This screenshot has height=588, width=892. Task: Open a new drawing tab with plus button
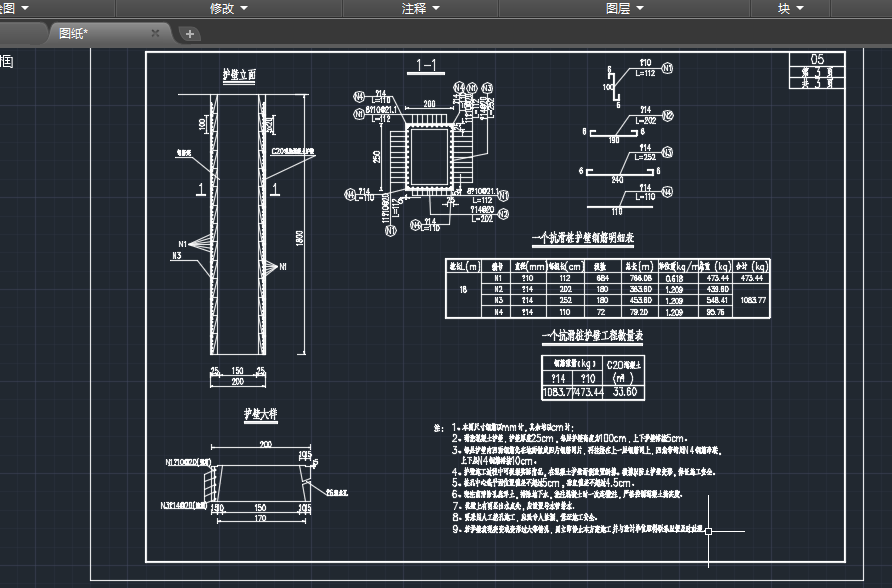pos(189,34)
